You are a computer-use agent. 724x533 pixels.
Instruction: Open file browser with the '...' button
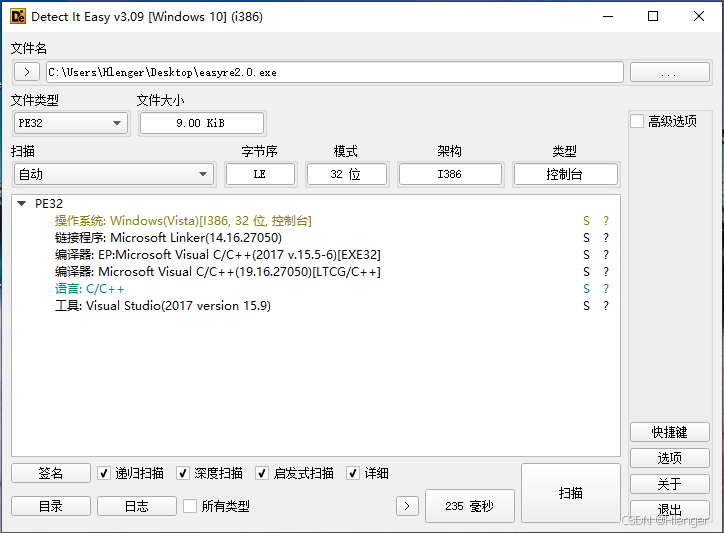coord(670,72)
